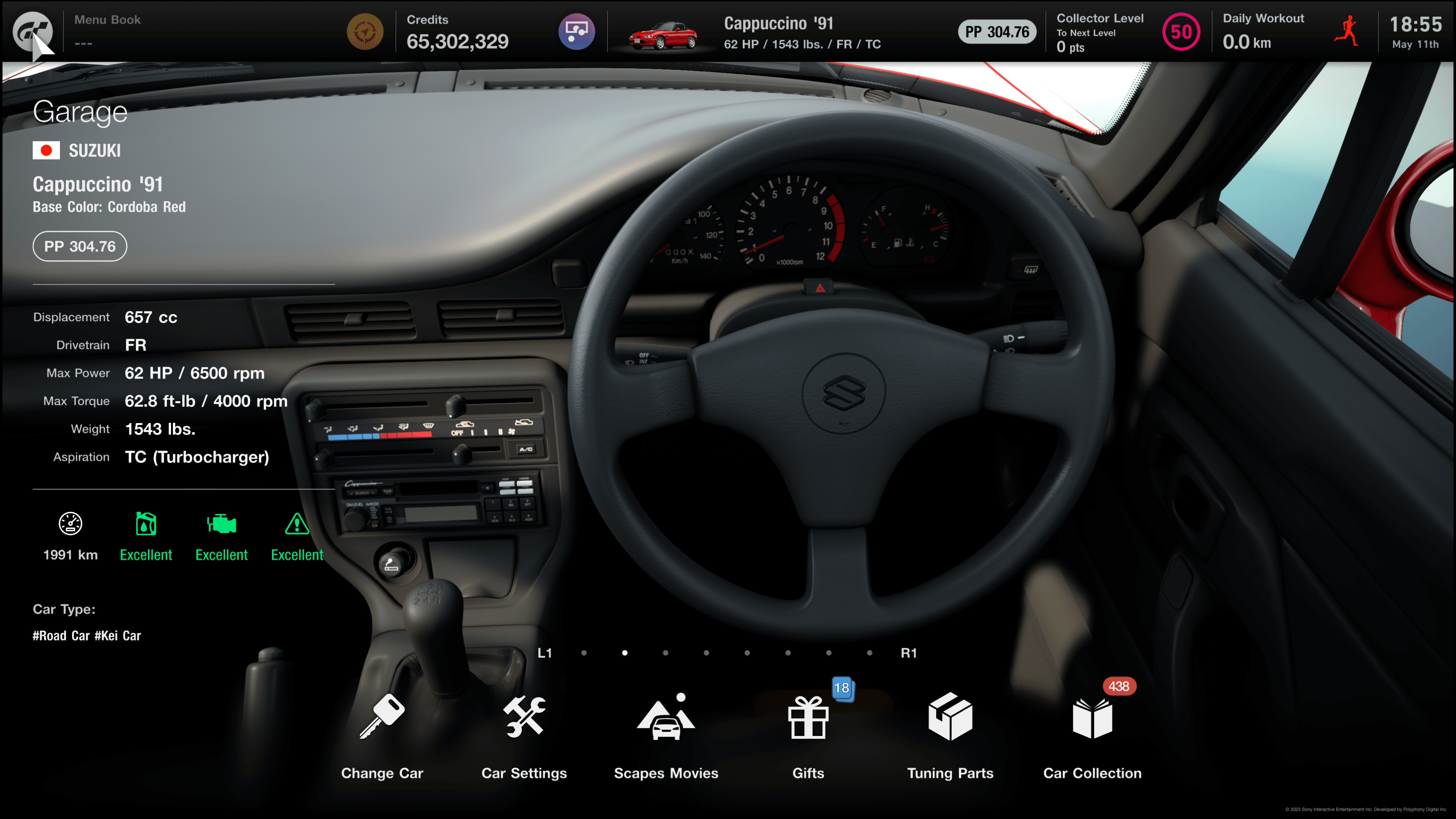Open the Gifts box icon
Viewport: 1456px width, 819px height.
tap(808, 717)
